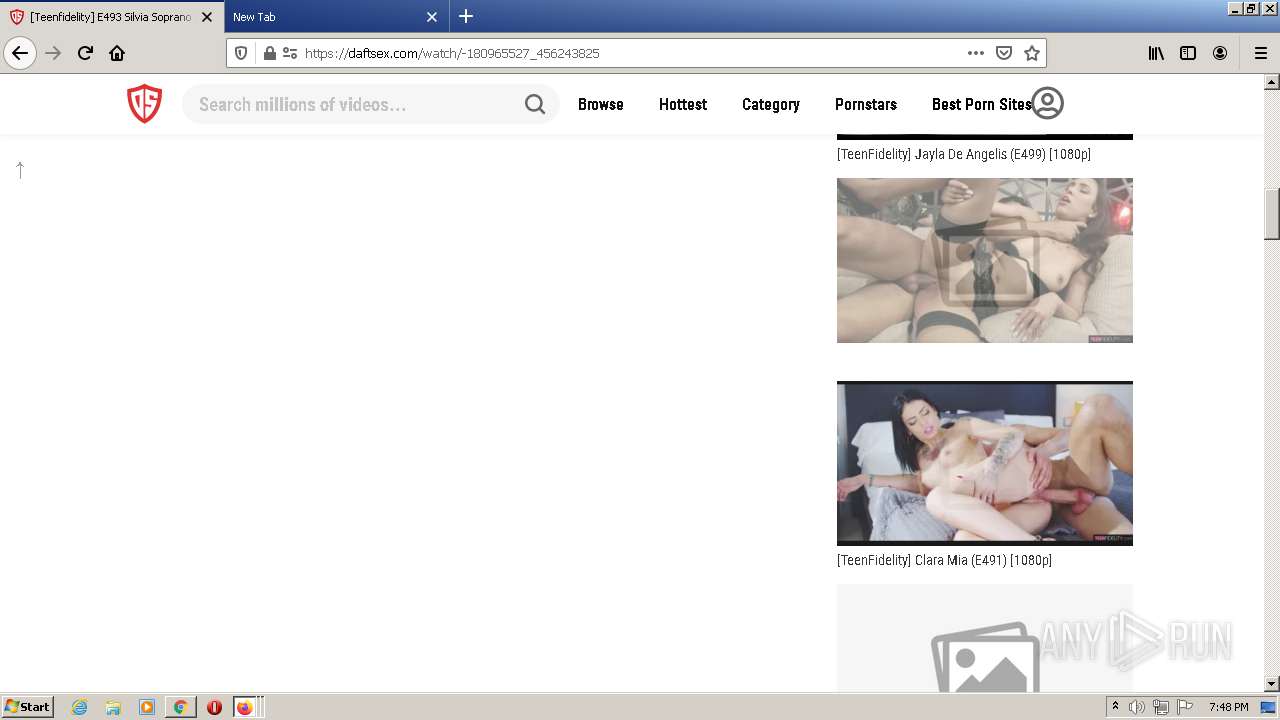Save page to Pocket

1004,53
